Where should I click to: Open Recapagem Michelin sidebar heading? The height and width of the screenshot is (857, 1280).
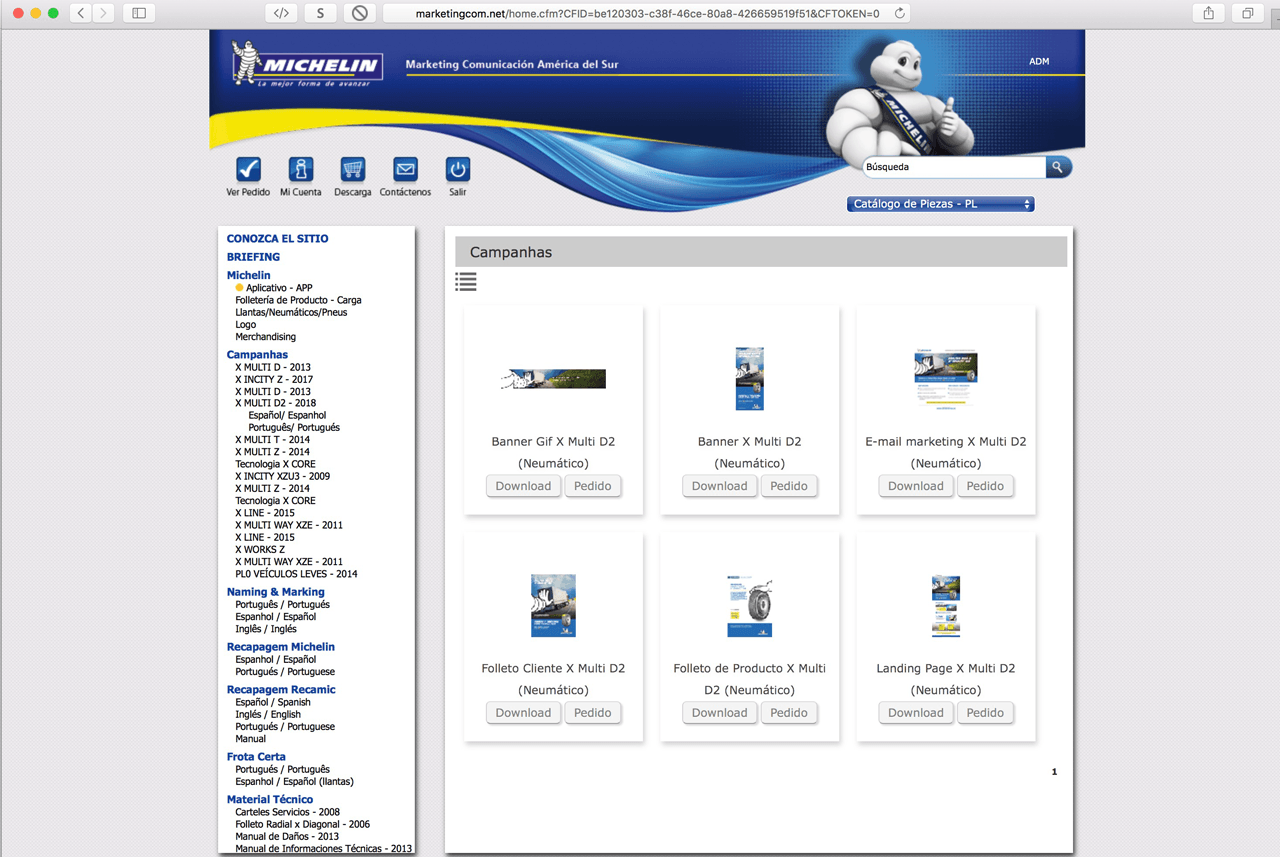click(x=280, y=647)
